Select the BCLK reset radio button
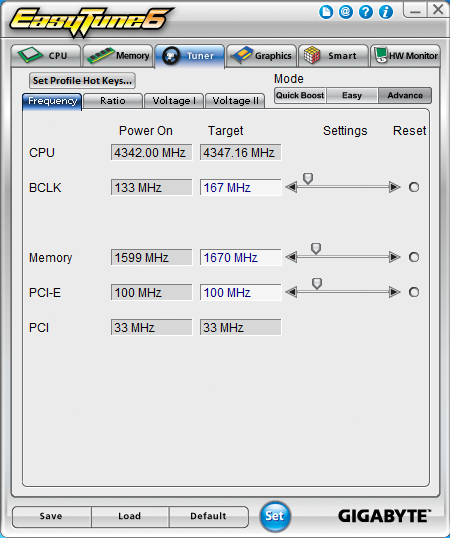Viewport: 450px width, 538px height. 414,187
